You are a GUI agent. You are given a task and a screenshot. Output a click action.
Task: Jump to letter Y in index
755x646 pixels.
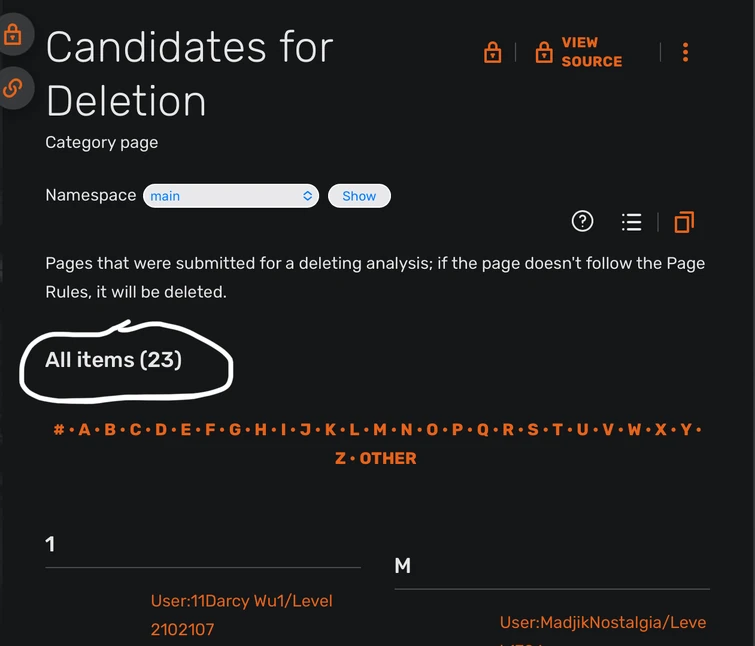[686, 430]
